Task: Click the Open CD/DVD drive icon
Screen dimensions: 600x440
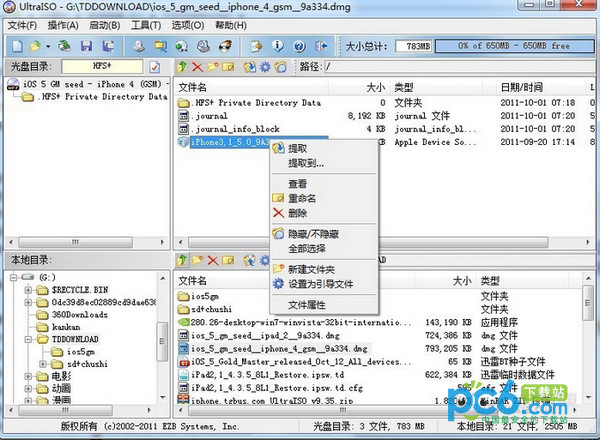Action: [x=64, y=46]
